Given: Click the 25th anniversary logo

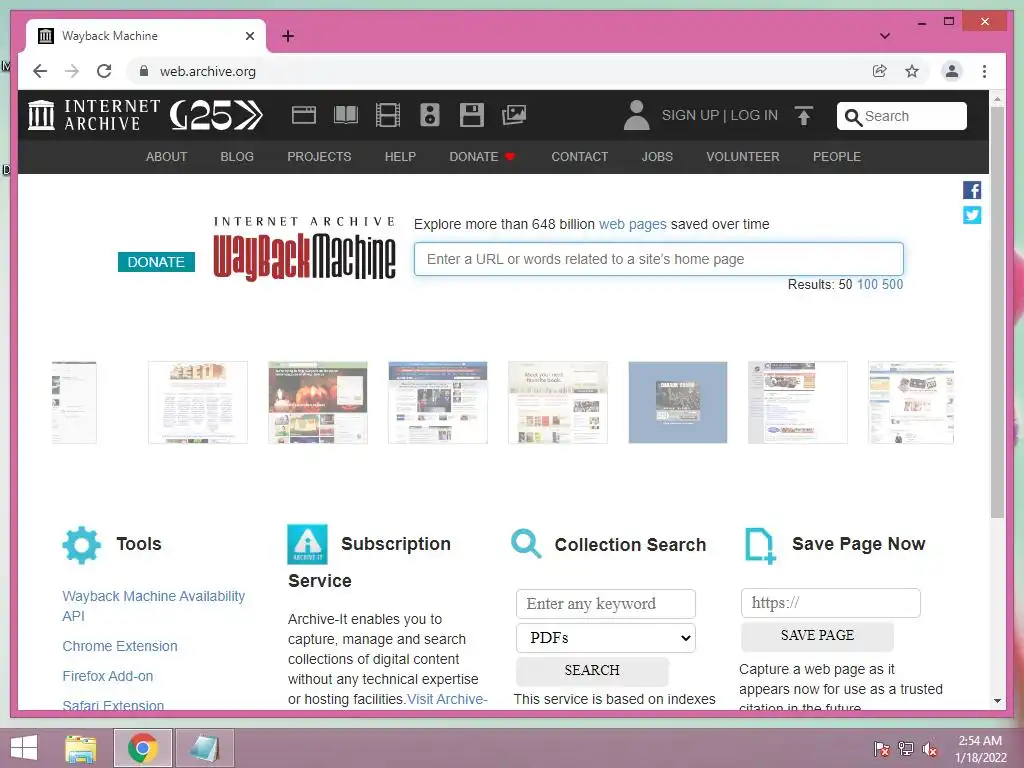Looking at the screenshot, I should click(x=216, y=116).
